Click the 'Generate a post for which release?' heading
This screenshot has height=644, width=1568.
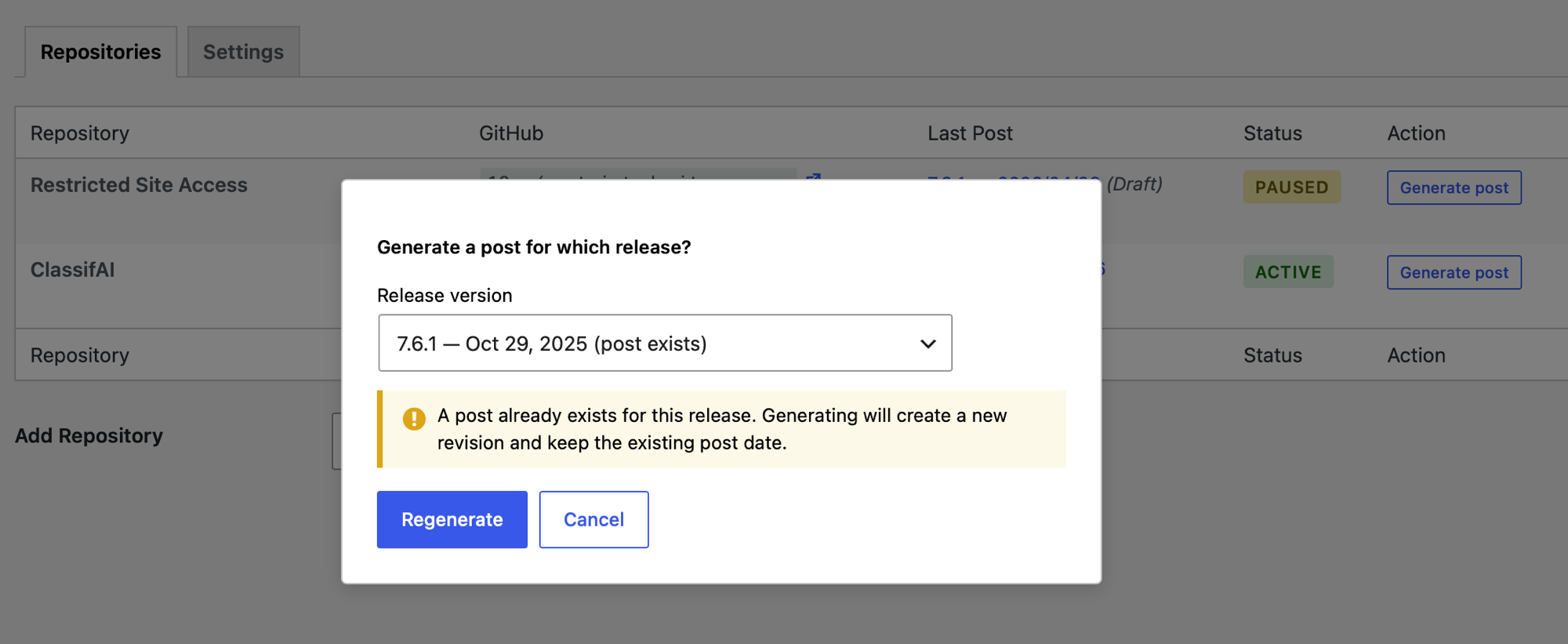534,247
